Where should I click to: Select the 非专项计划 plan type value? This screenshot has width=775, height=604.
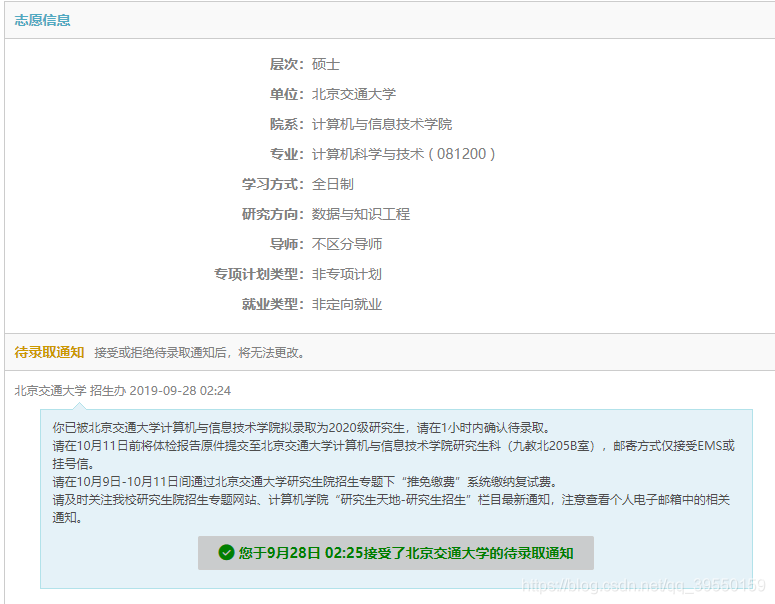[347, 274]
